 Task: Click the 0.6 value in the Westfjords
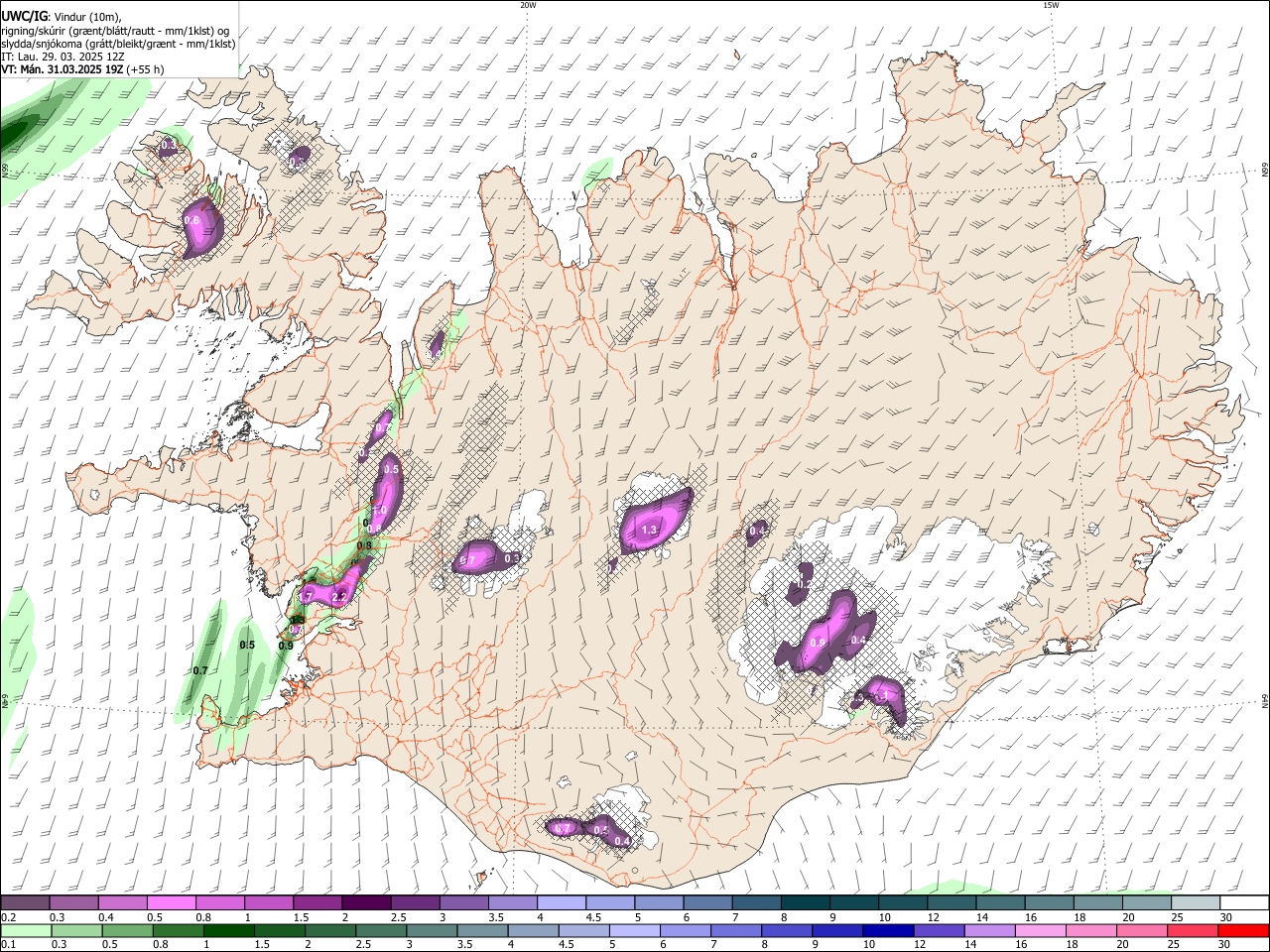[x=192, y=220]
